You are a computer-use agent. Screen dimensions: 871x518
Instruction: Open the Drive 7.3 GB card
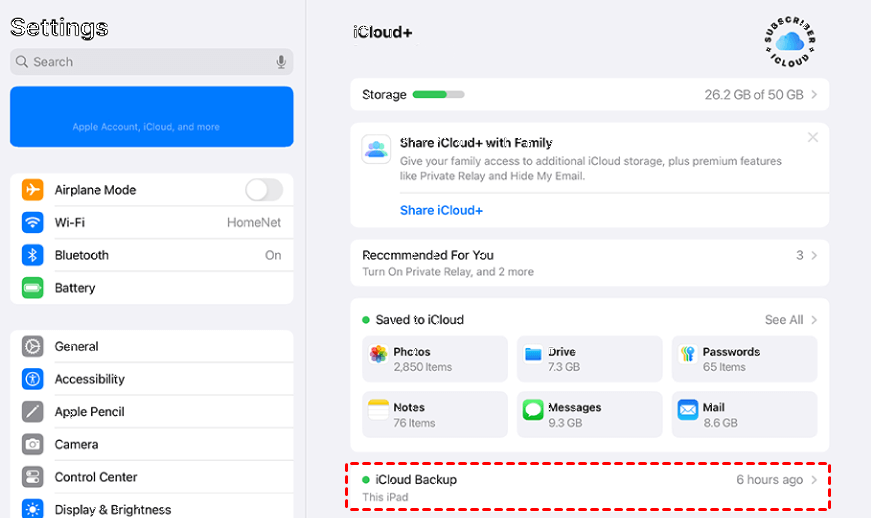pos(589,359)
